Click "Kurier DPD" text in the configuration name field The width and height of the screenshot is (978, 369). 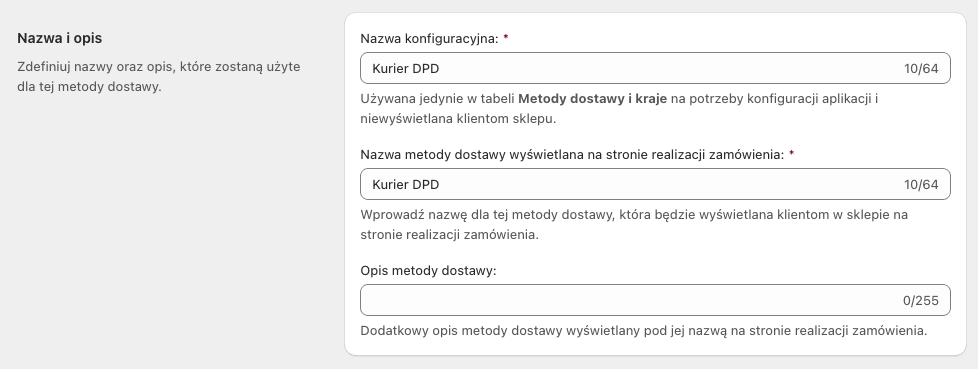(x=405, y=69)
